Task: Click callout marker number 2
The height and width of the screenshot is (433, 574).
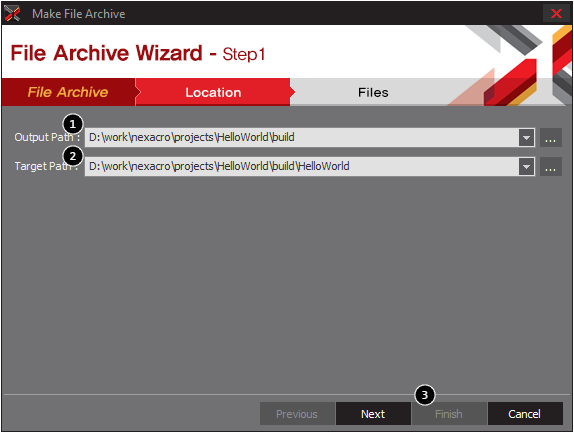Action: 73,156
